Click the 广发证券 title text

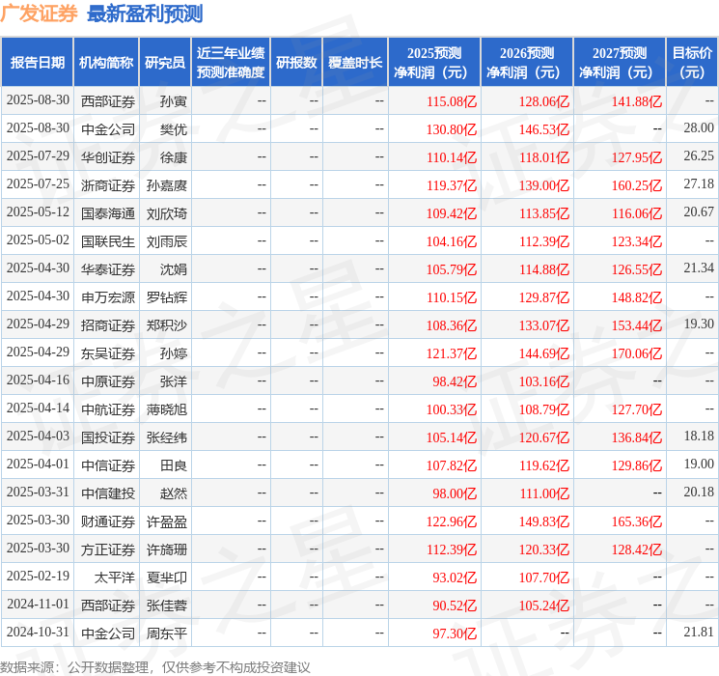coord(39,14)
